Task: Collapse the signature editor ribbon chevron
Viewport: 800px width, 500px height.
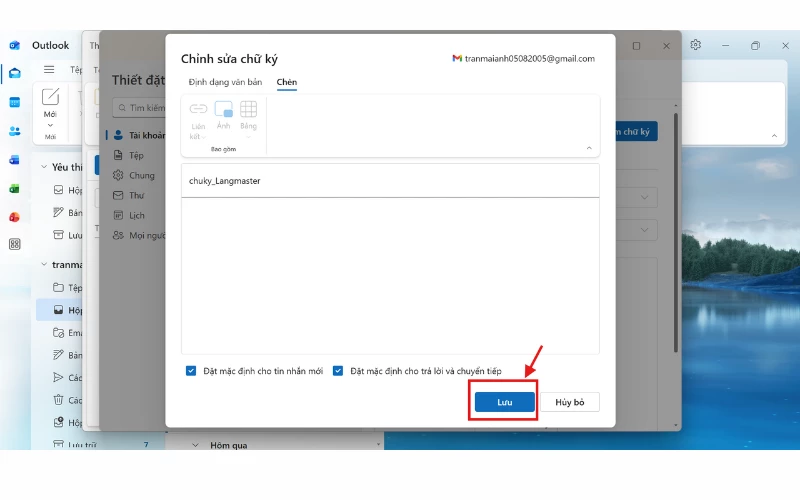Action: tap(588, 148)
